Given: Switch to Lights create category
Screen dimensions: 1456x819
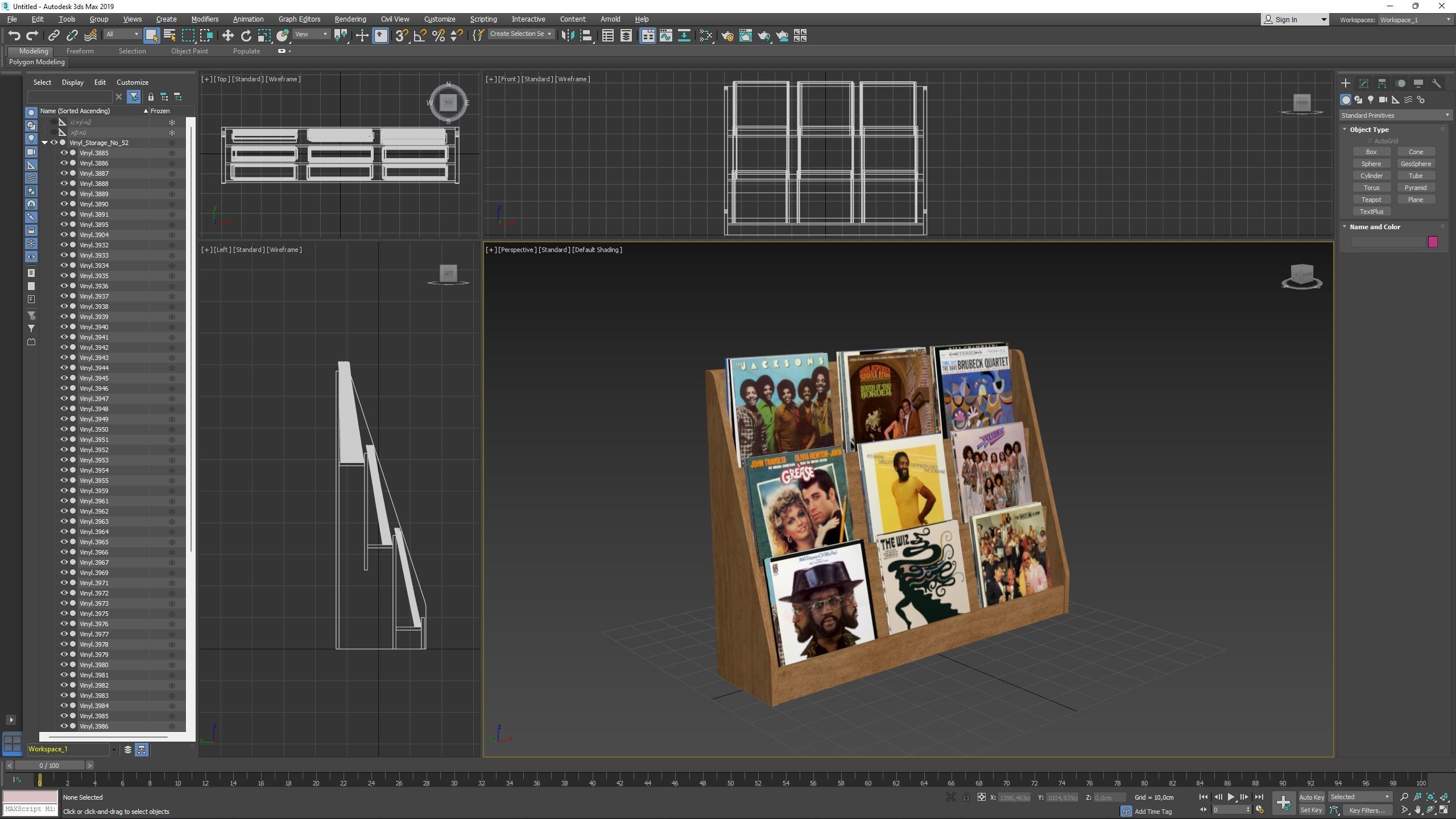Looking at the screenshot, I should pyautogui.click(x=1371, y=100).
